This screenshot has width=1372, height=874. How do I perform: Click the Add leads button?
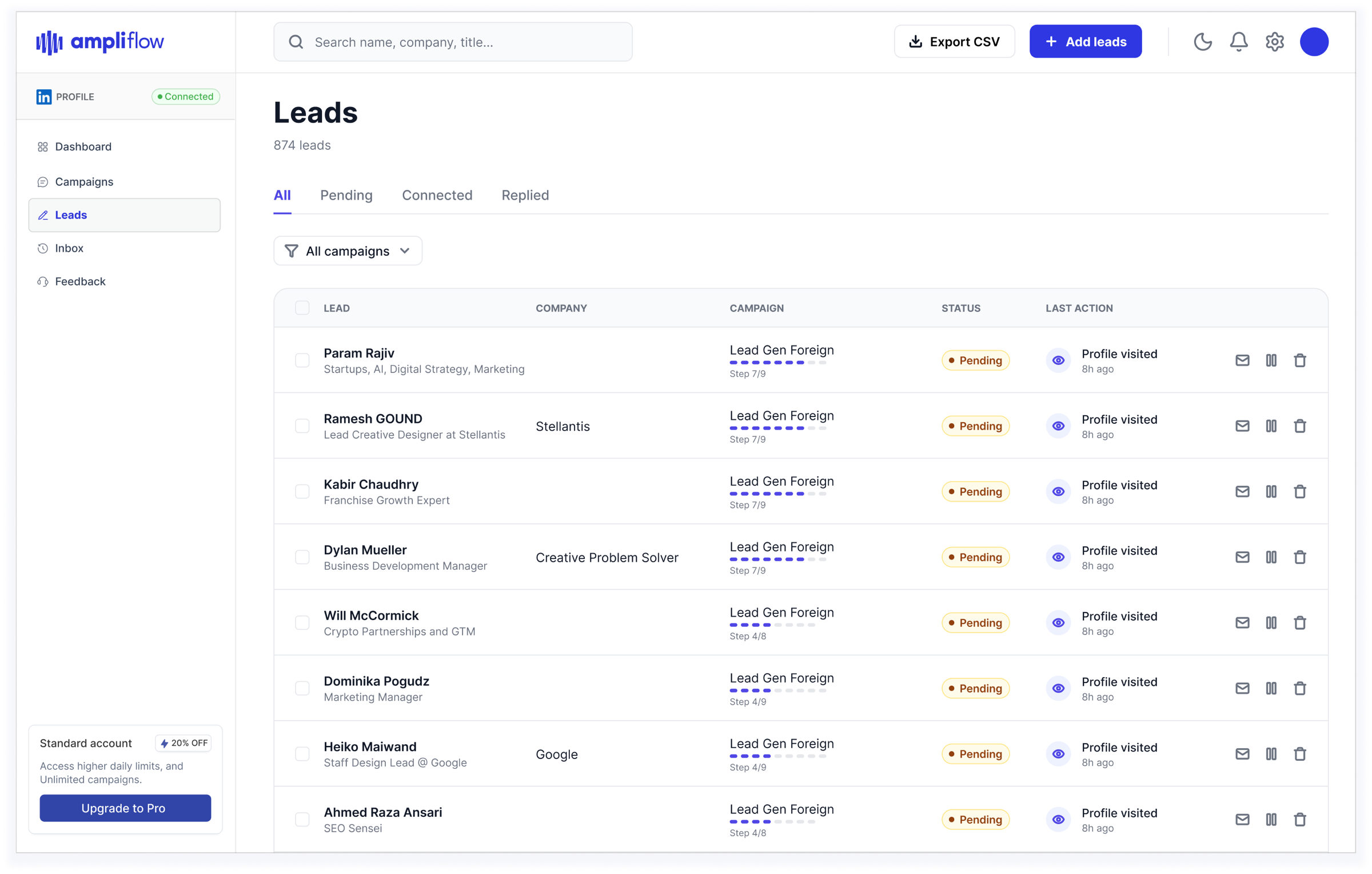(x=1086, y=42)
